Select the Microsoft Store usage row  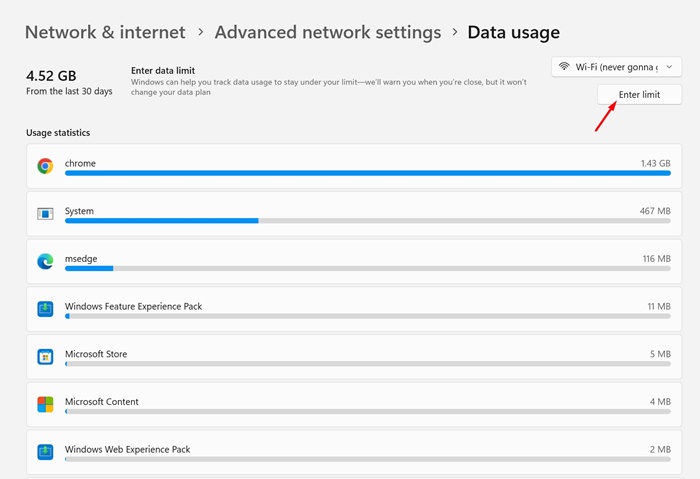[350, 355]
